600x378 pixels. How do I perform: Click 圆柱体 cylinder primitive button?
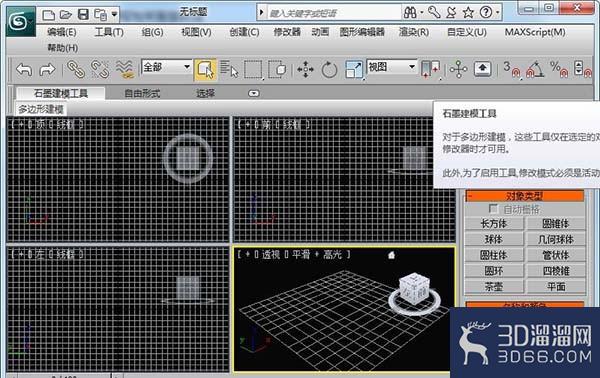point(494,255)
